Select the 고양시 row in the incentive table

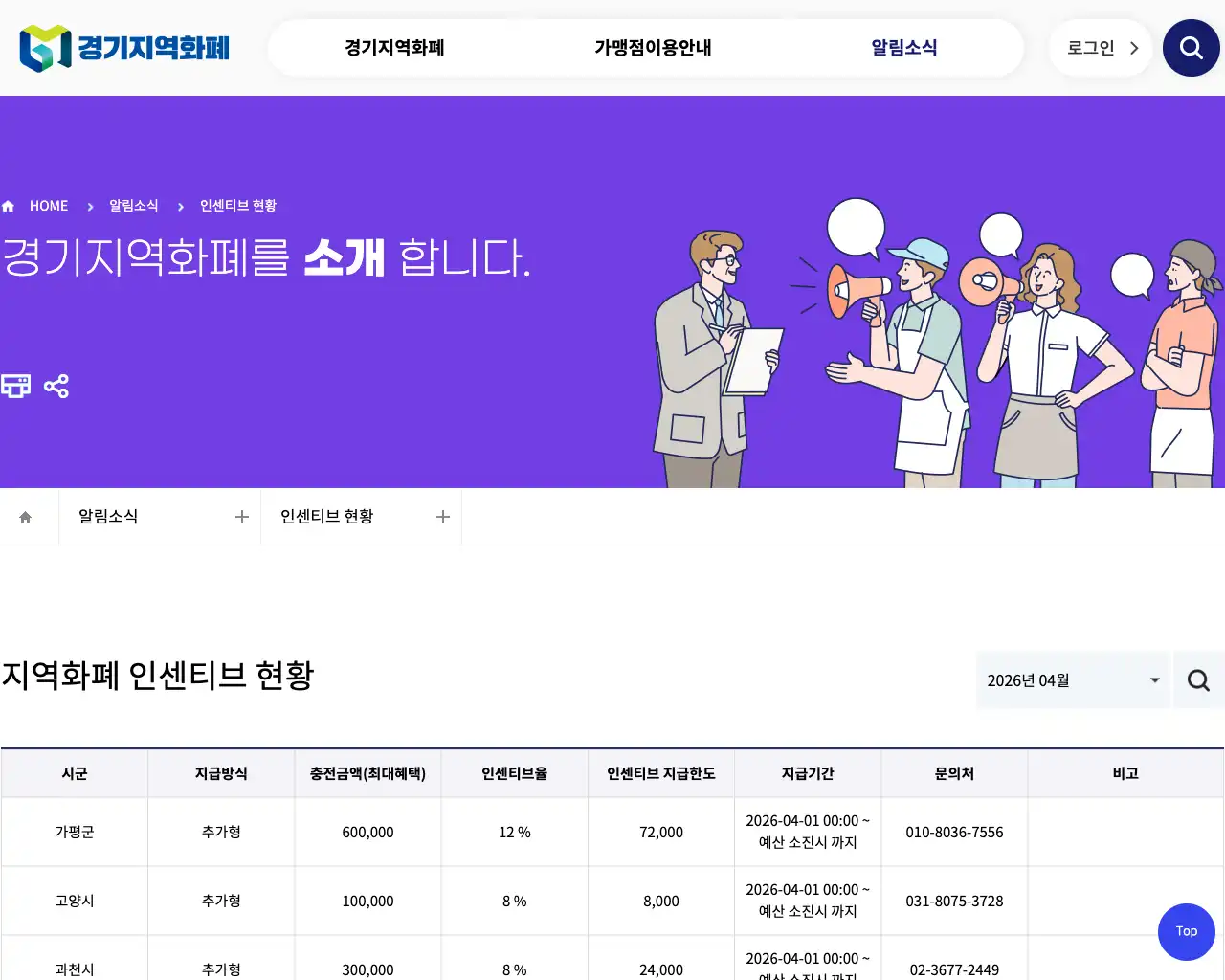point(74,901)
